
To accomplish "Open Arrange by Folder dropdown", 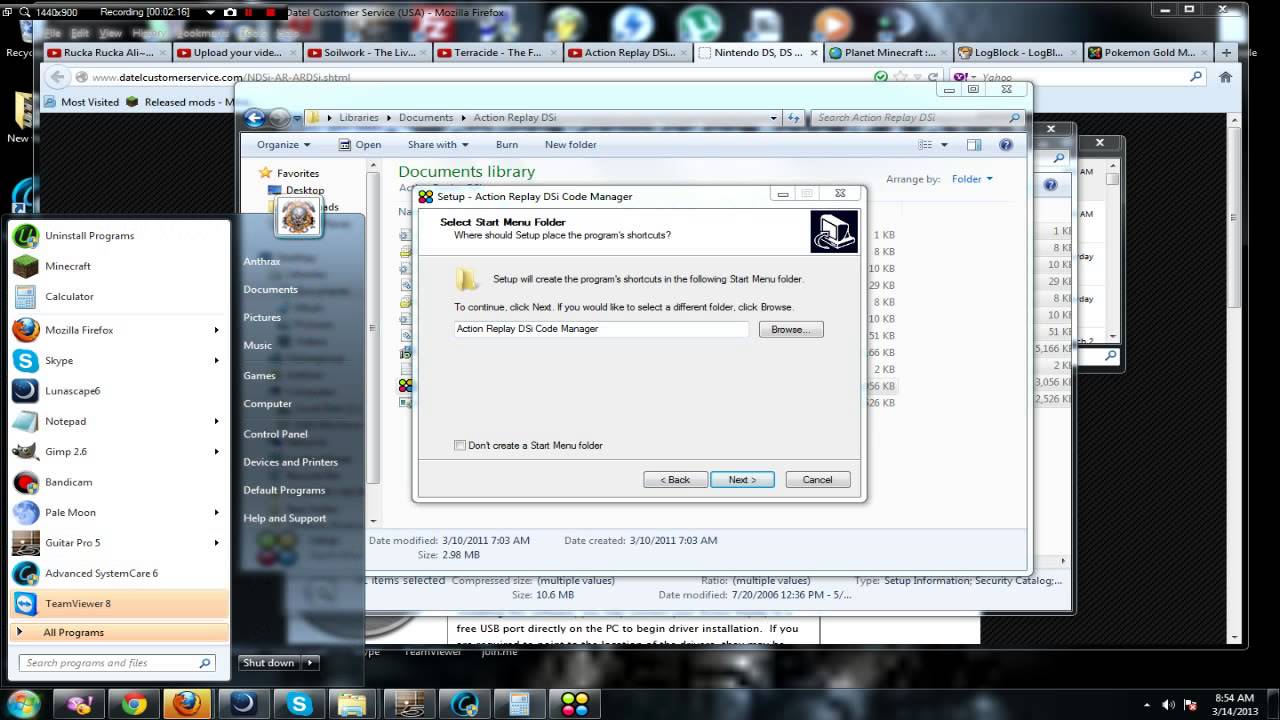I will pyautogui.click(x=972, y=179).
